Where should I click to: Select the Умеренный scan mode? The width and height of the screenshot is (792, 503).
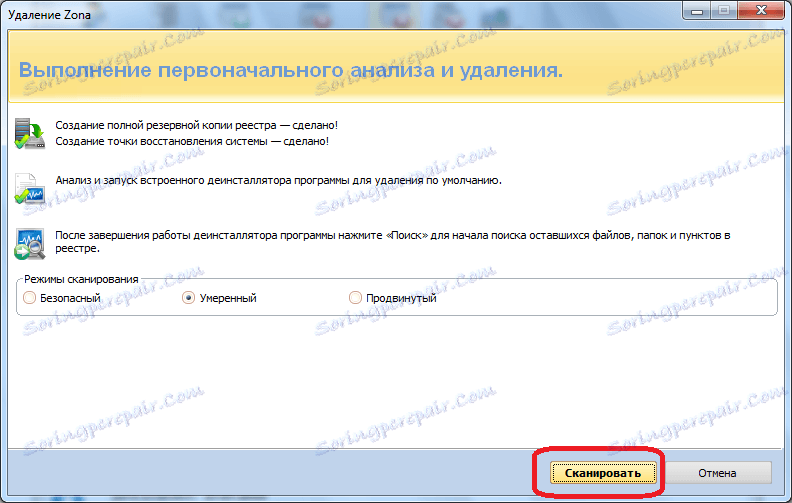219,298
